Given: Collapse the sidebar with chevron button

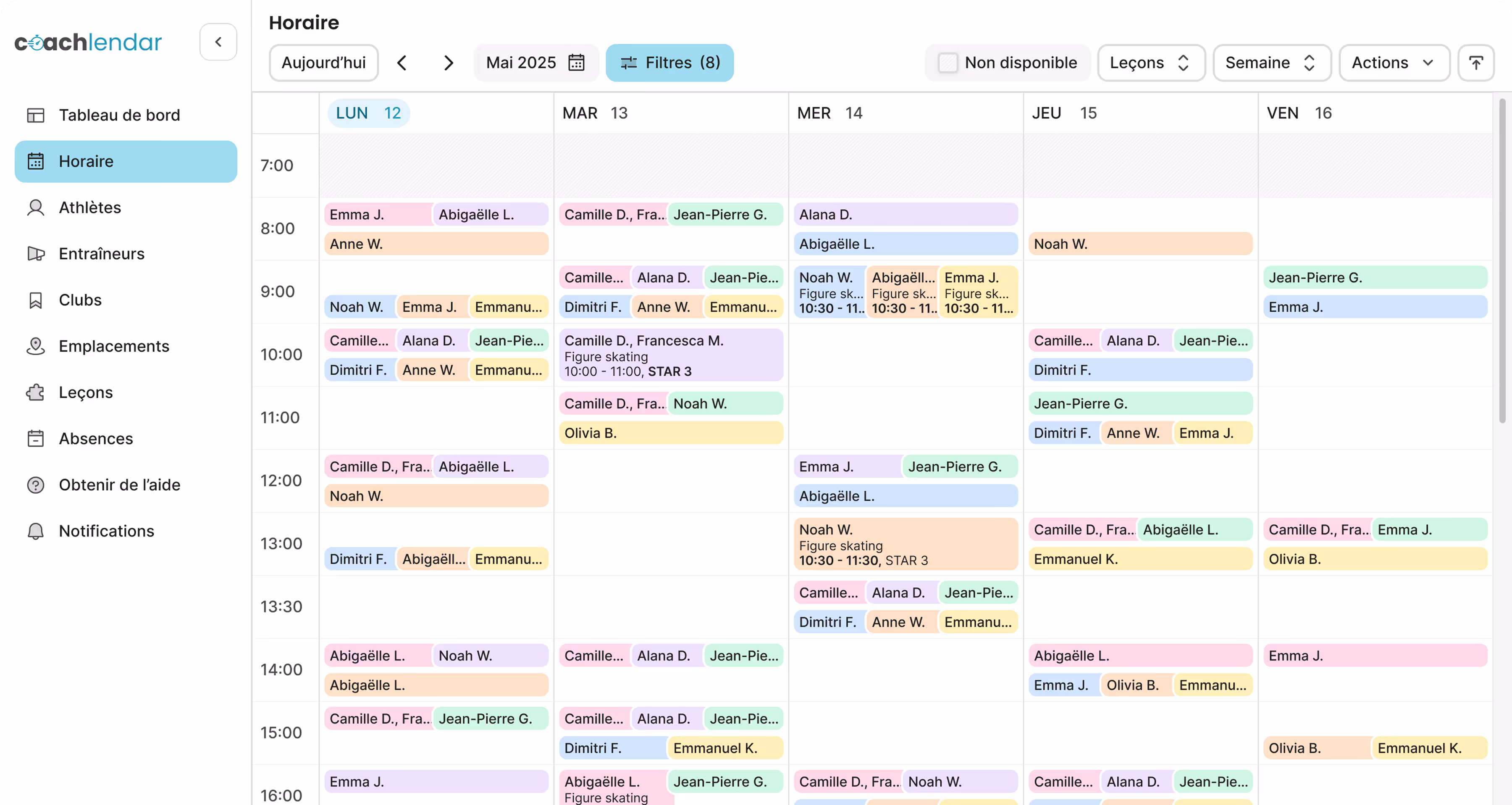Looking at the screenshot, I should [218, 42].
